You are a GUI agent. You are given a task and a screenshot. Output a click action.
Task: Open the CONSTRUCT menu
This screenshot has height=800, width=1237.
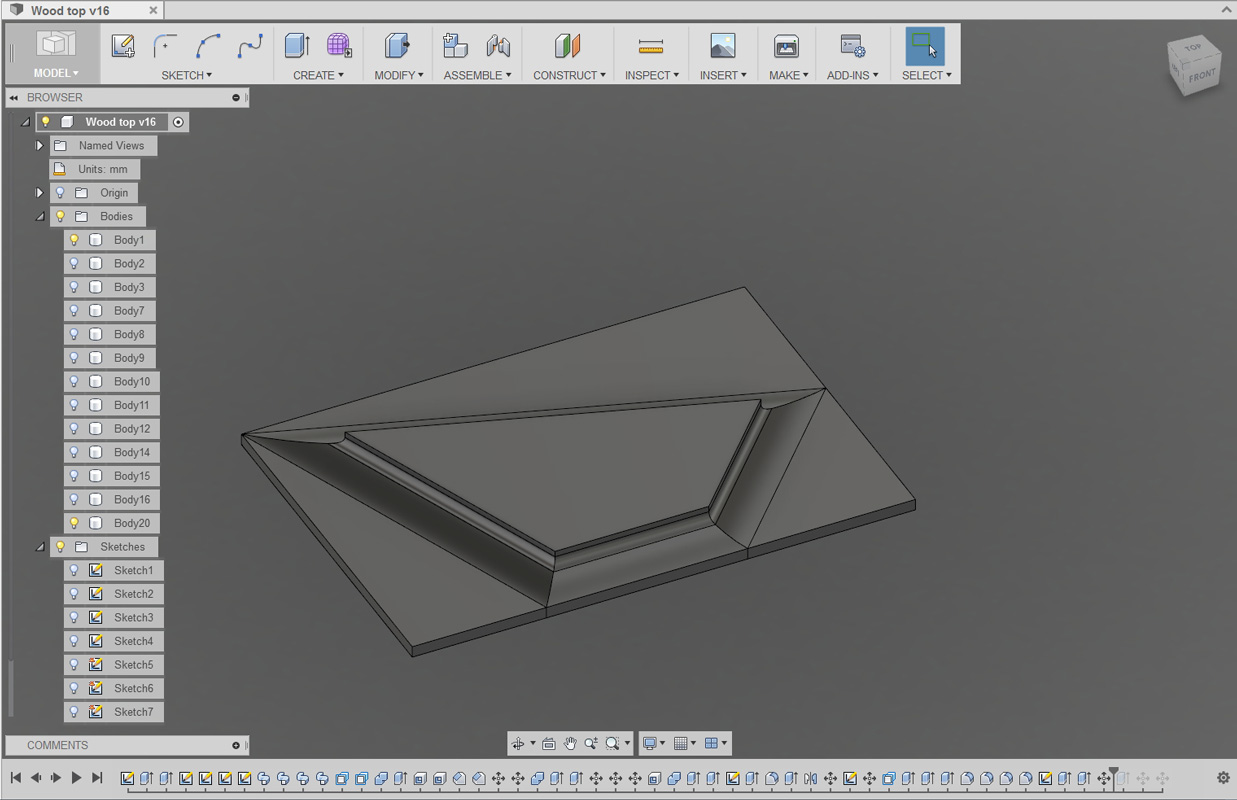click(x=570, y=75)
